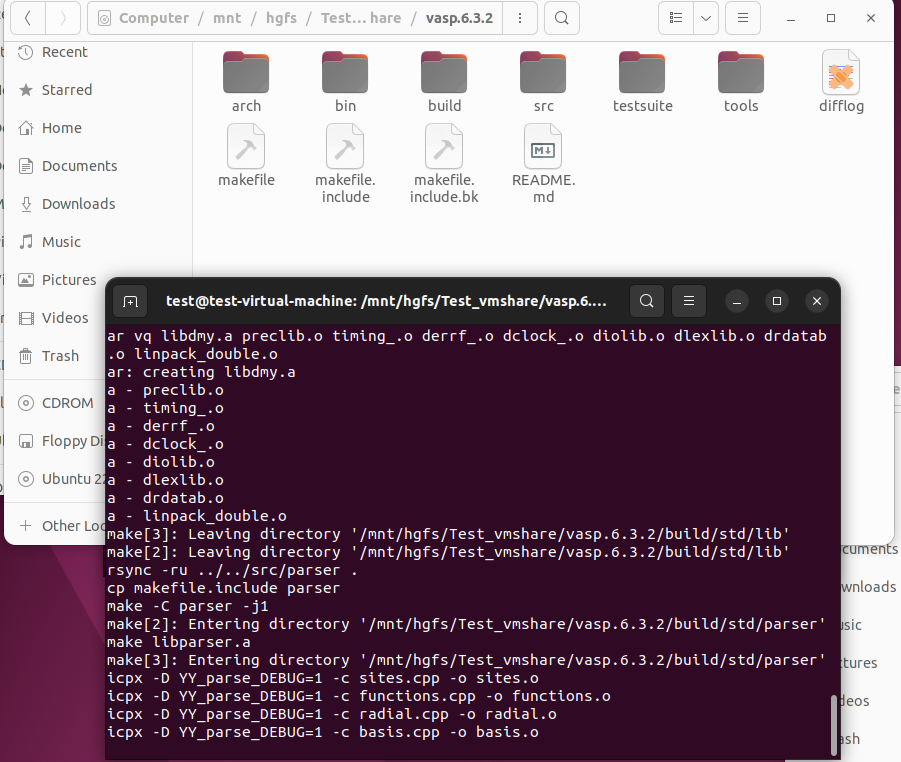This screenshot has width=901, height=762.
Task: Search files in current folder
Action: (561, 18)
